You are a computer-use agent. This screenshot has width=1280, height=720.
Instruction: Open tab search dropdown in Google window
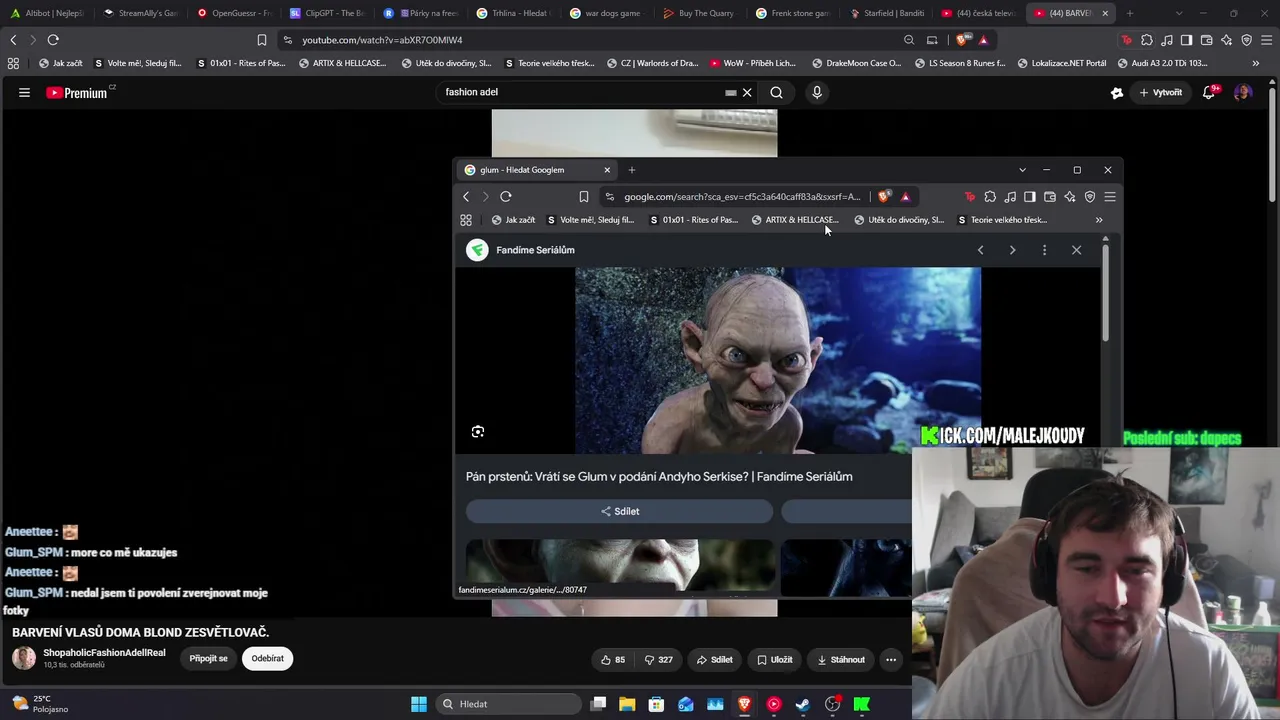[1022, 170]
